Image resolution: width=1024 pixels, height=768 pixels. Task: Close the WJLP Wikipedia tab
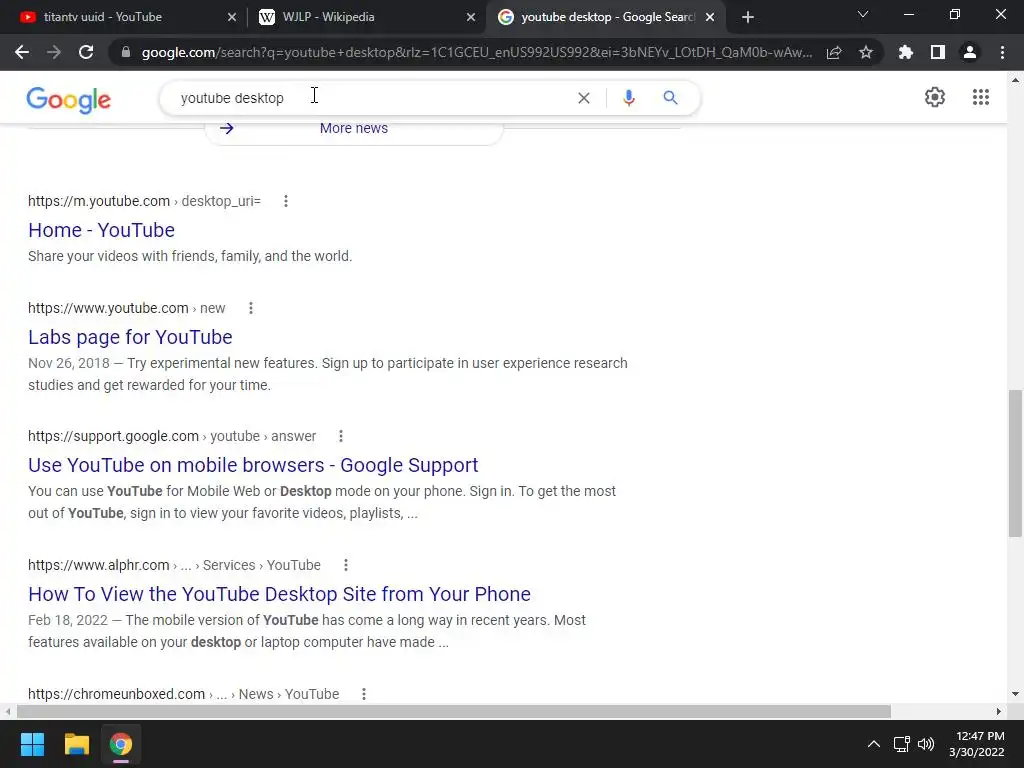pos(471,17)
